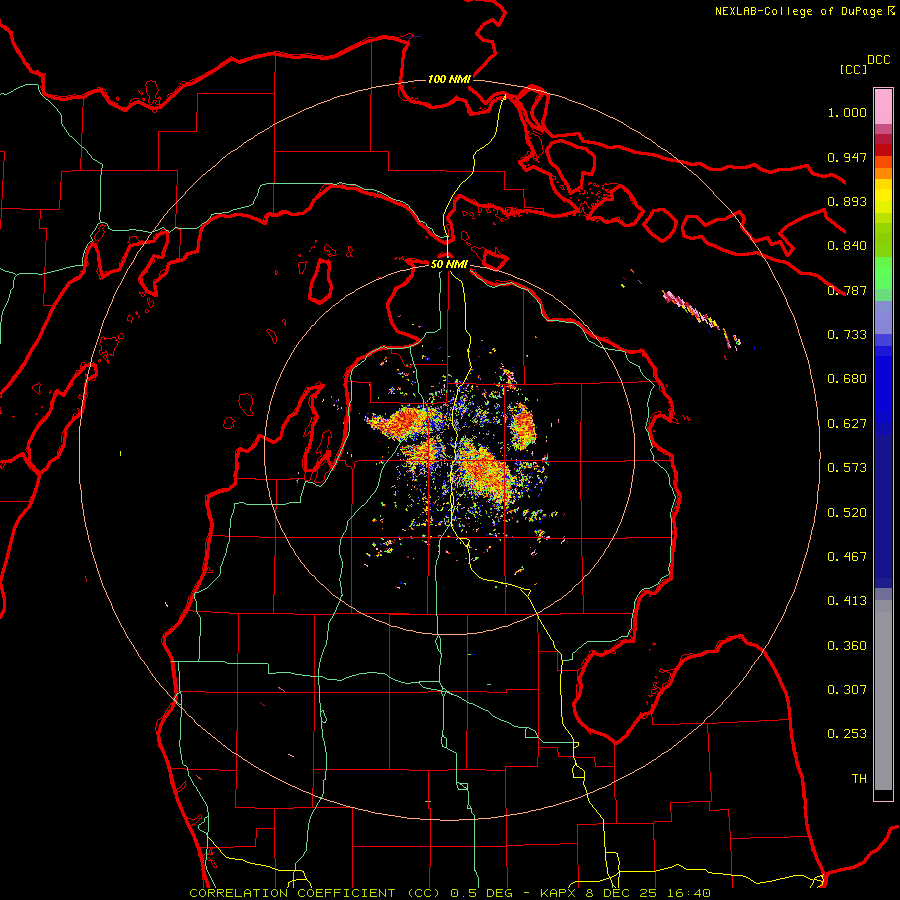The image size is (900, 900).
Task: Click the 1.000 value on the color scale
Action: pyautogui.click(x=847, y=112)
